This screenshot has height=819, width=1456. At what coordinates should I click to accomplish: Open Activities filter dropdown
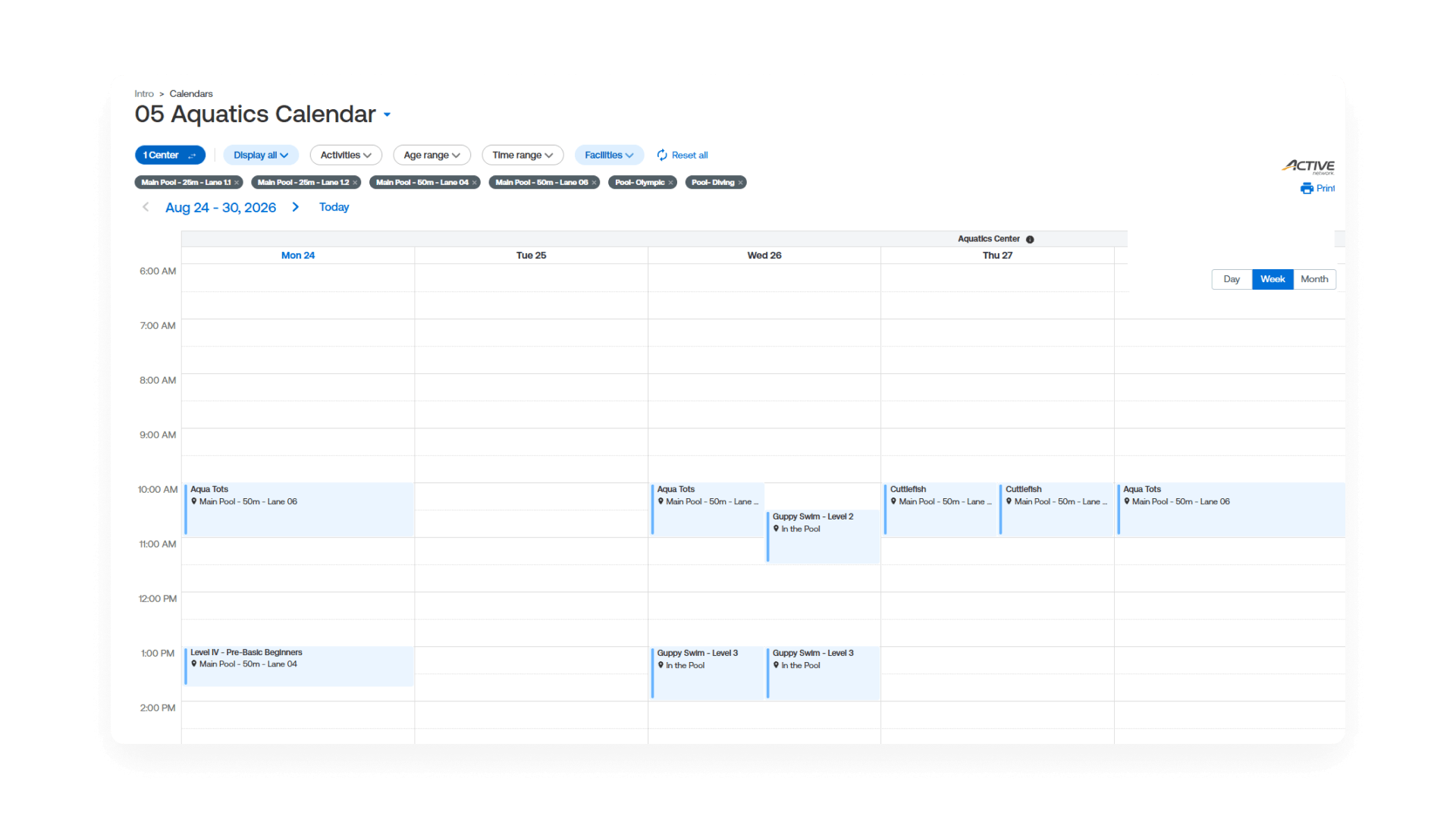(x=346, y=155)
